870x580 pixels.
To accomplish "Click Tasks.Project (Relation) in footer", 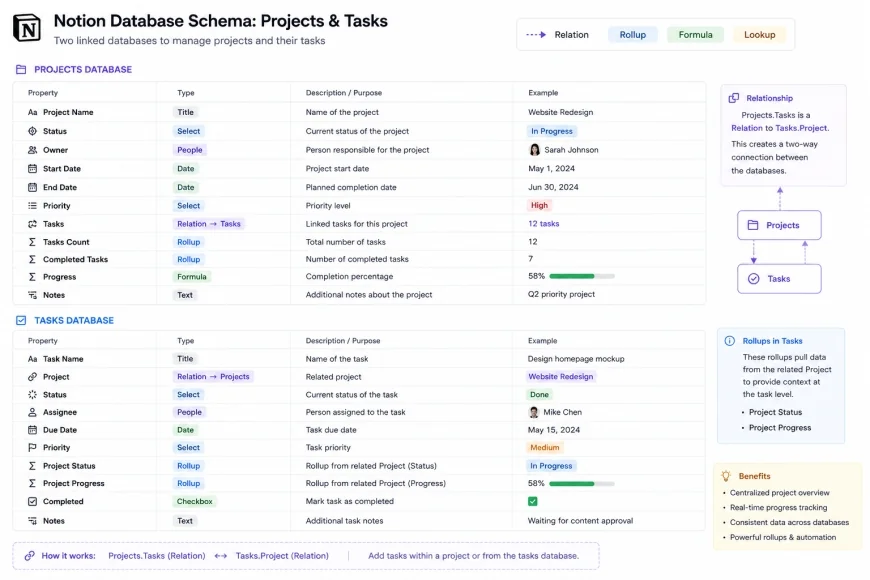I will point(282,556).
